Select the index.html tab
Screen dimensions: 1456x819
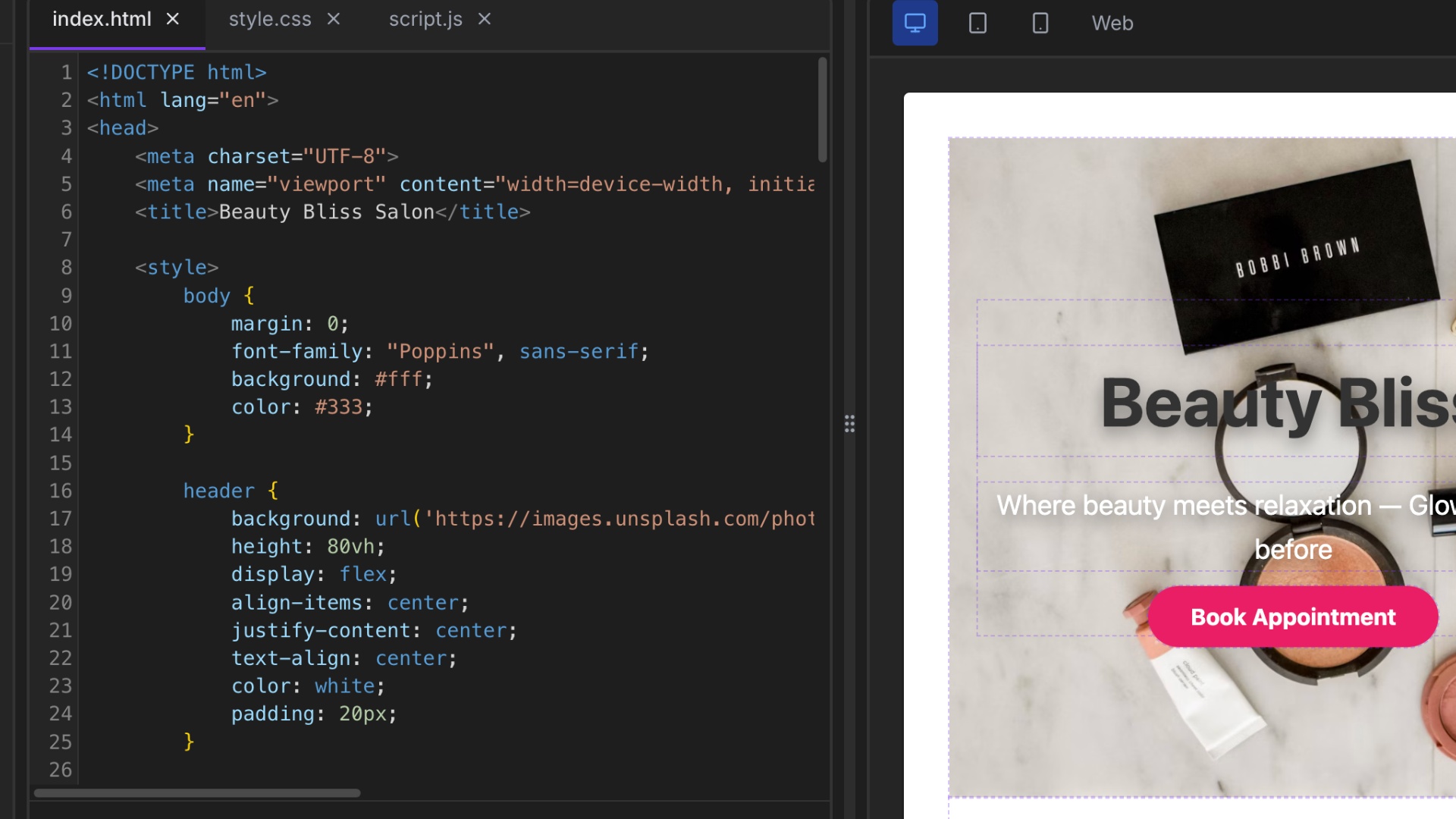tap(102, 19)
